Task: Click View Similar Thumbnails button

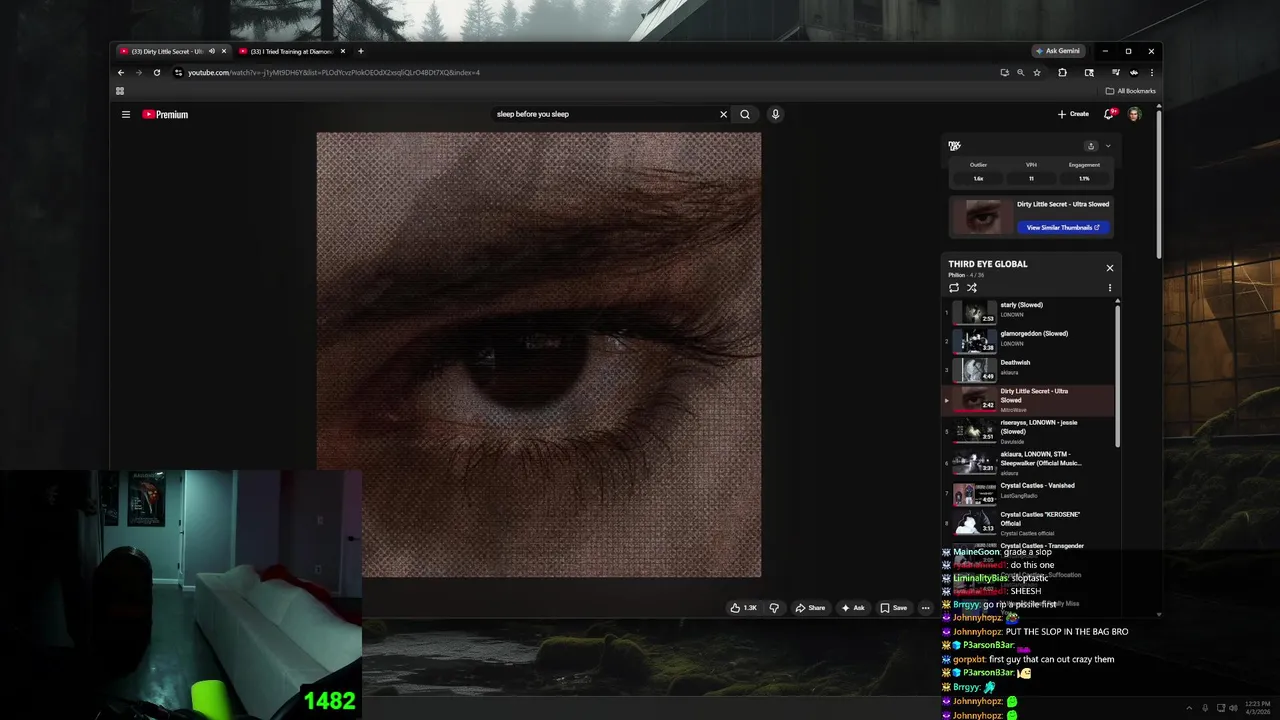Action: (x=1063, y=227)
